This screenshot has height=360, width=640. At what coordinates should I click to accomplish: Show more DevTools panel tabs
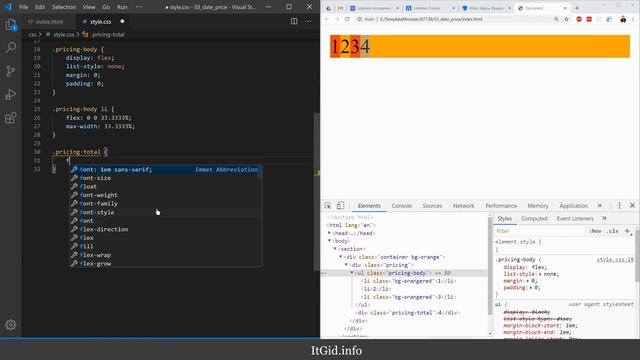click(x=600, y=205)
